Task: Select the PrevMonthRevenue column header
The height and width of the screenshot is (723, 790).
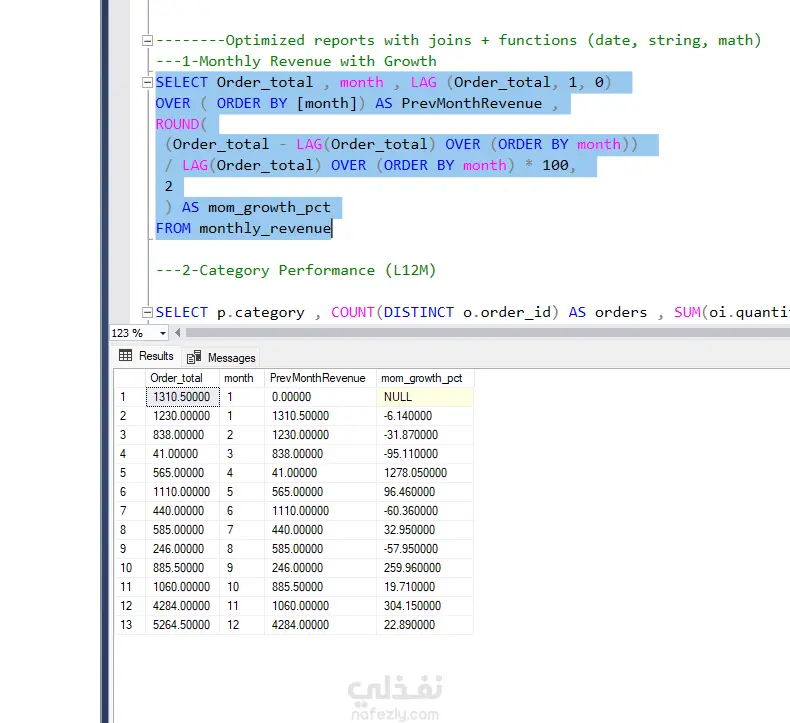Action: 320,378
